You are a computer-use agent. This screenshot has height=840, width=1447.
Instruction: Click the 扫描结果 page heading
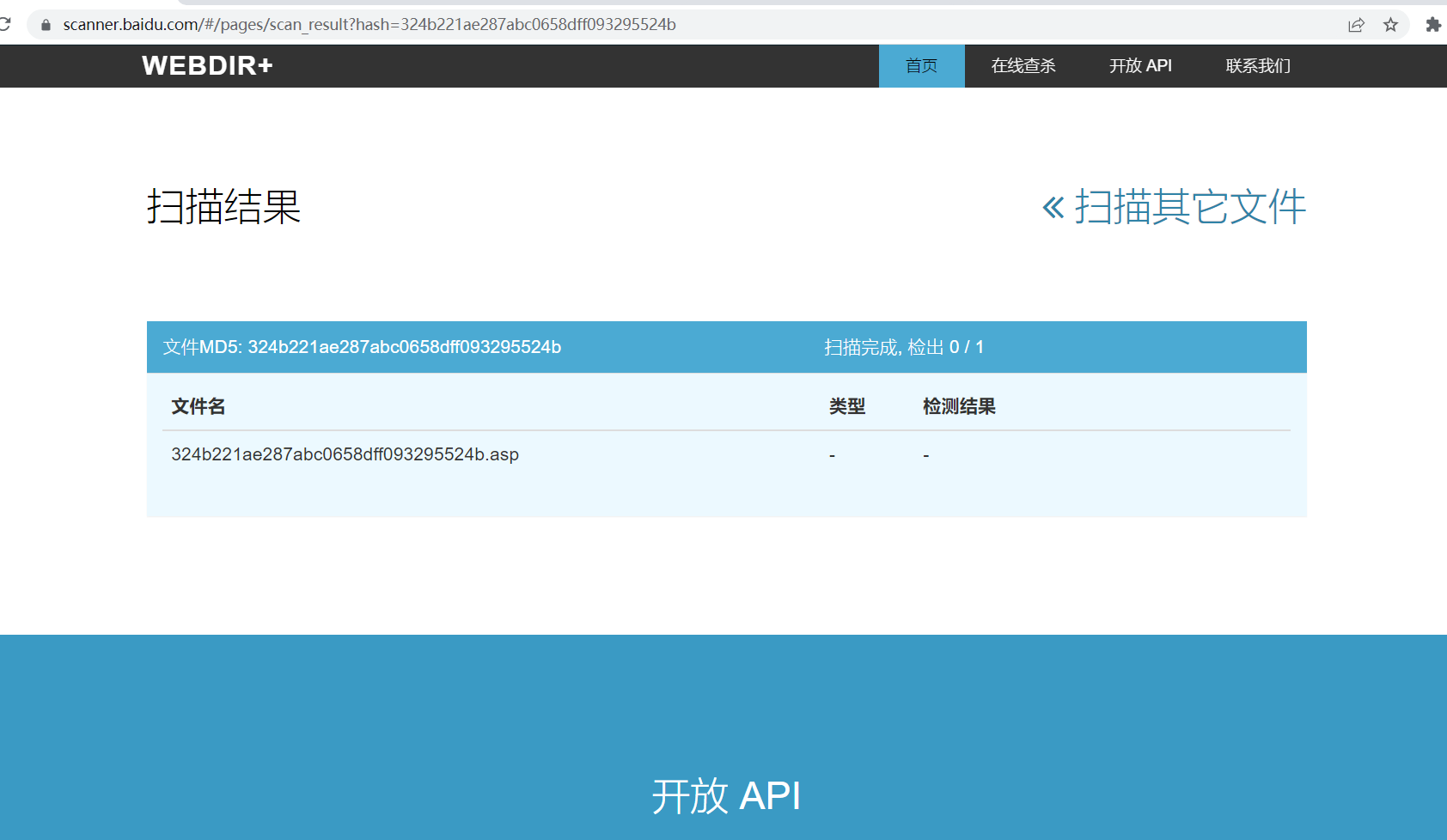point(223,207)
